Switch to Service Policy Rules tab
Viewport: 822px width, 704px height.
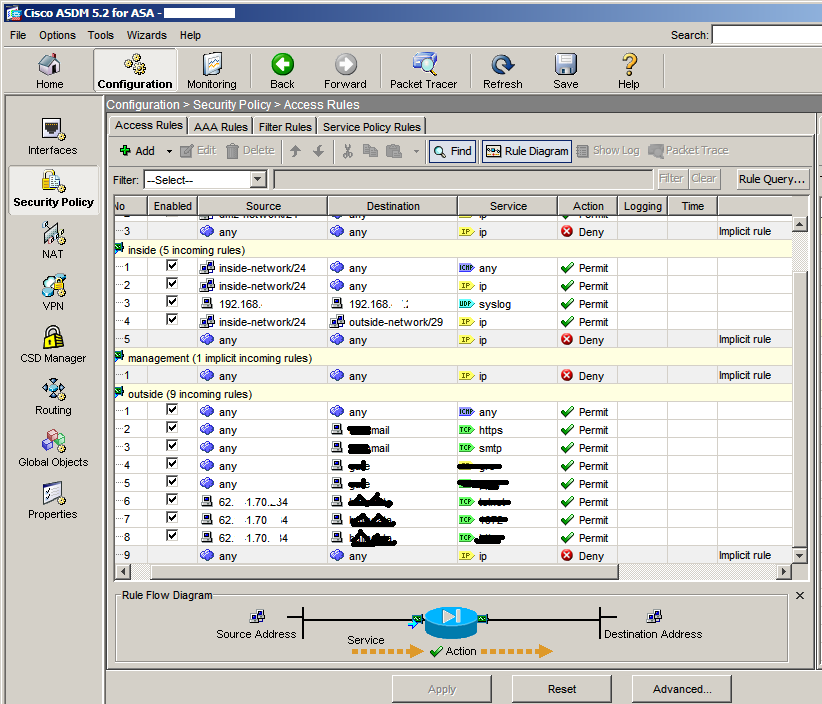(372, 127)
